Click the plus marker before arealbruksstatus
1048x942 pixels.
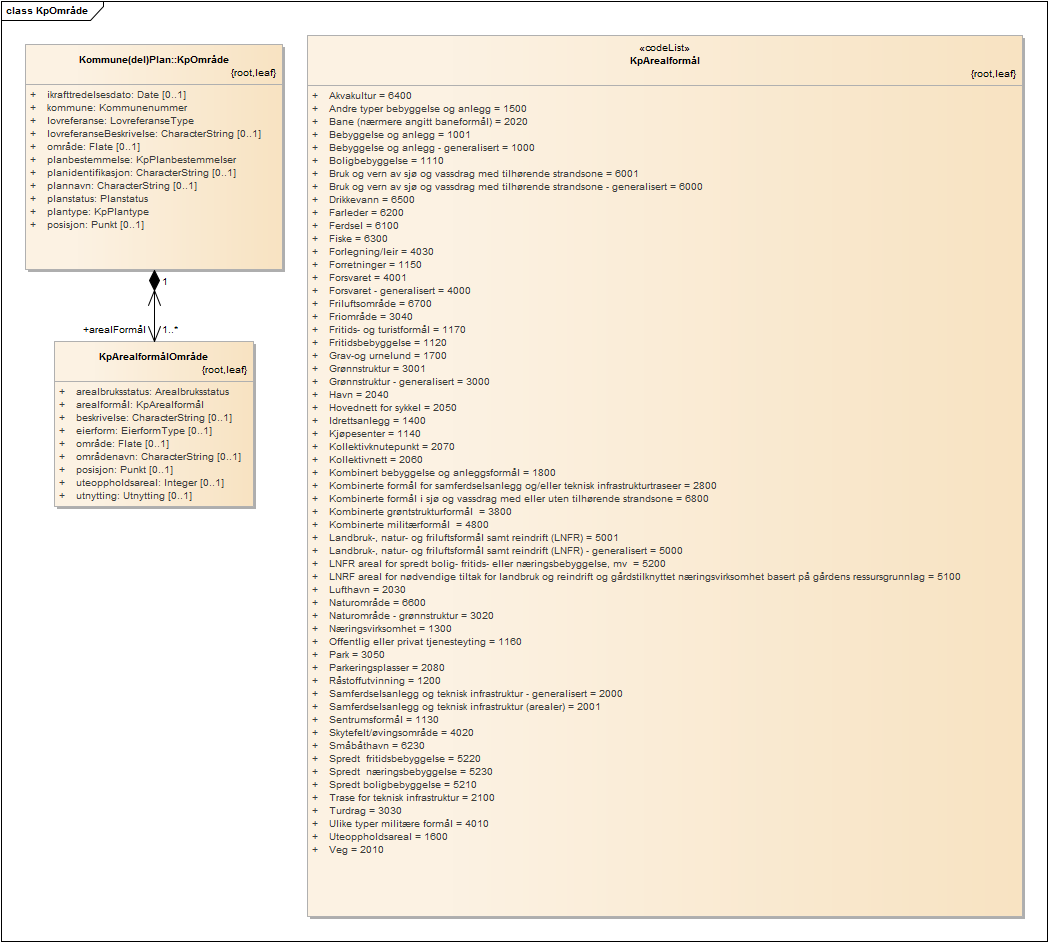tap(61, 392)
